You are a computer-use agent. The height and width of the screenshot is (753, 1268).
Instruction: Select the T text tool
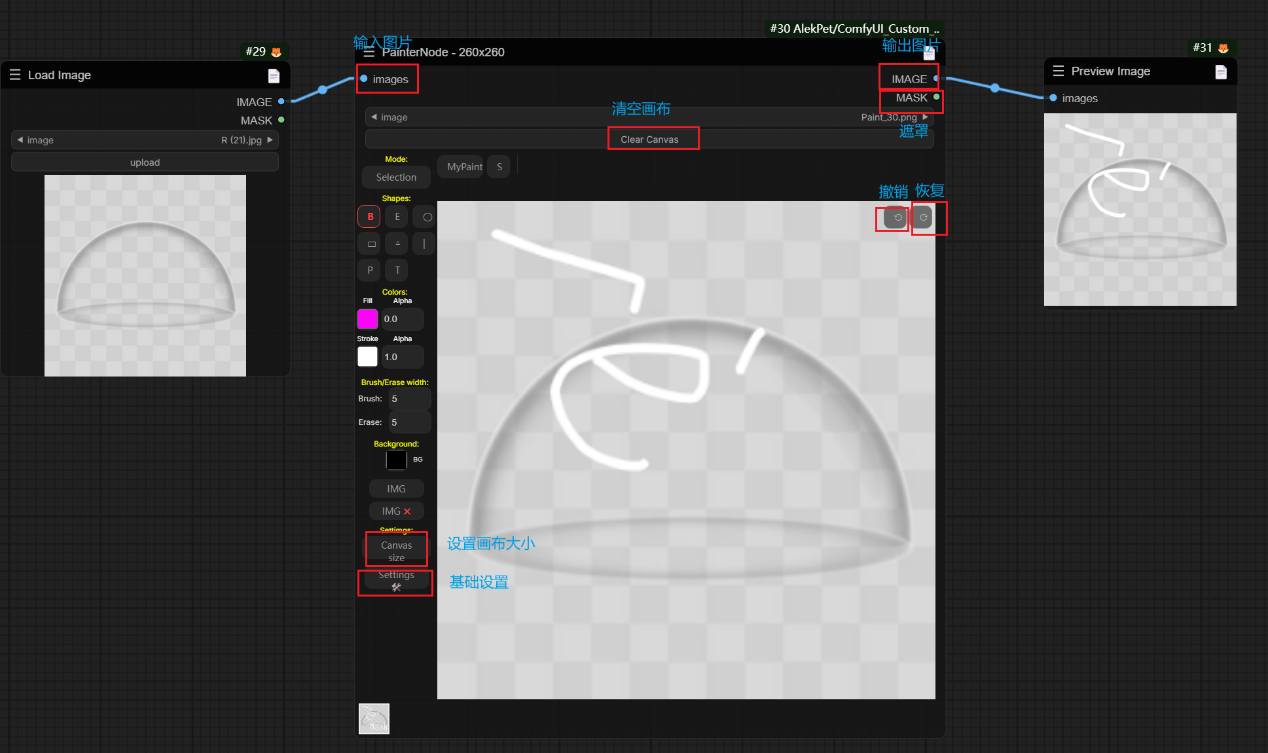pos(397,270)
